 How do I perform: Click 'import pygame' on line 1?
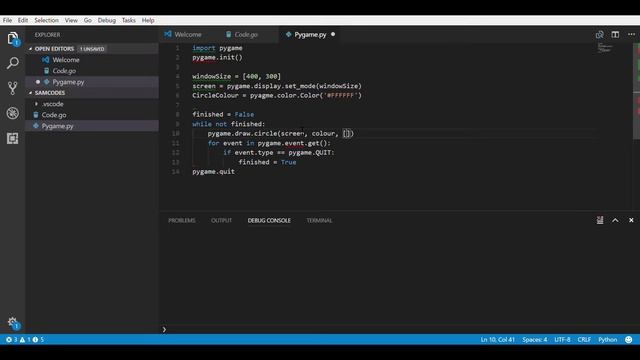point(217,48)
